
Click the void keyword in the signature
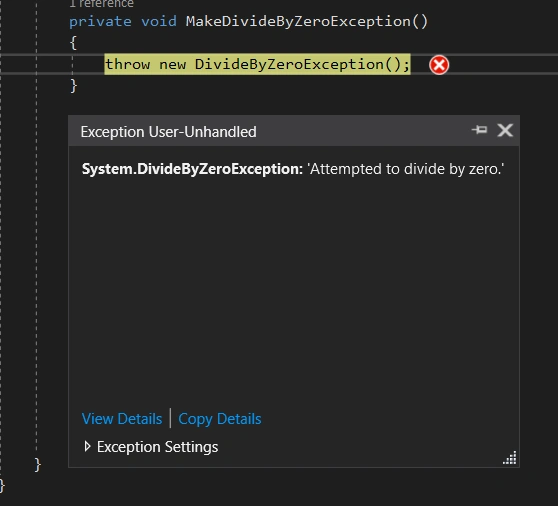(x=159, y=22)
